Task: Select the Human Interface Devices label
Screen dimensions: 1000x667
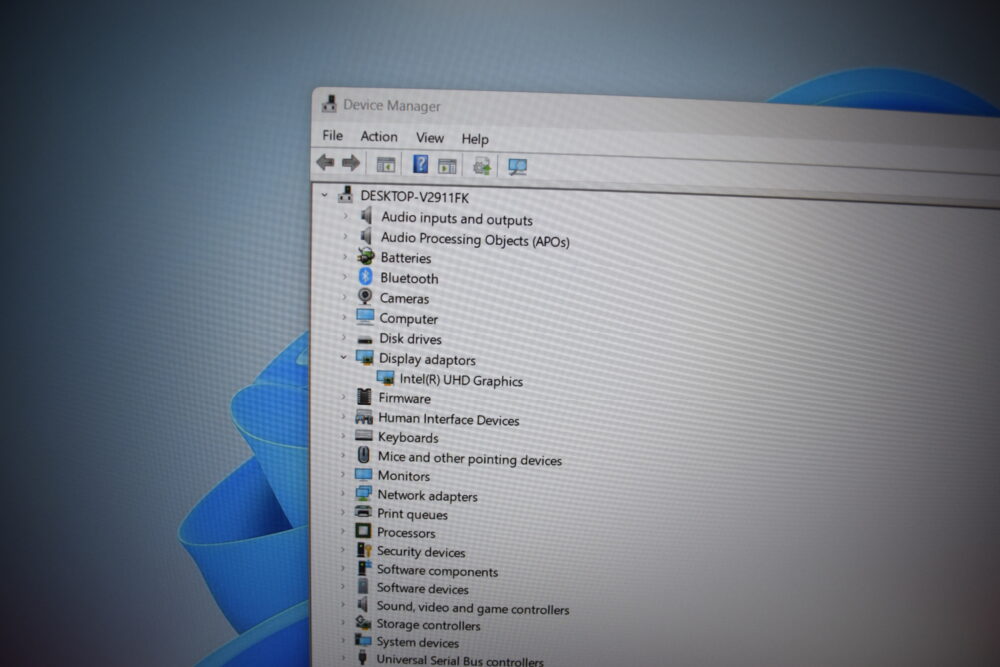Action: click(x=449, y=419)
